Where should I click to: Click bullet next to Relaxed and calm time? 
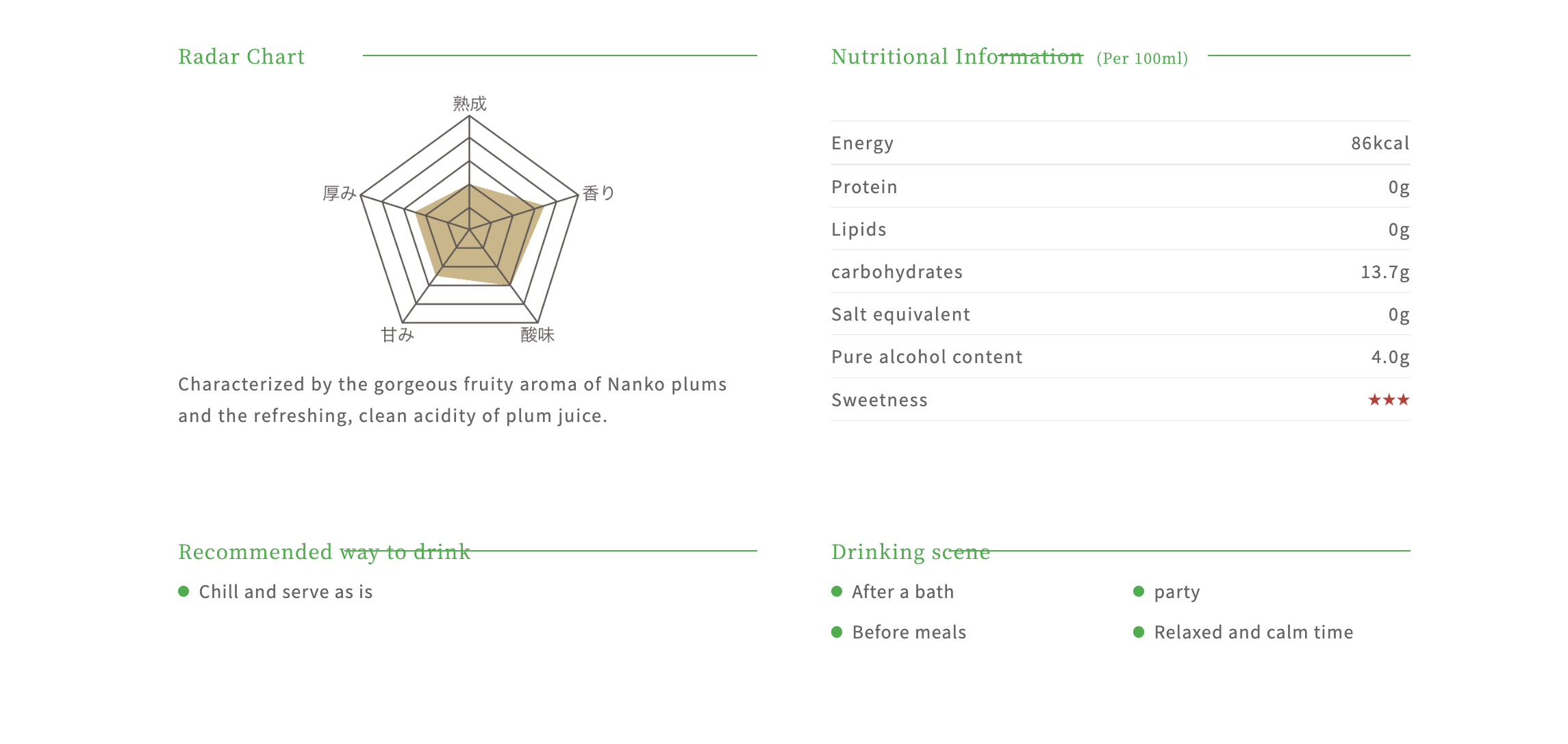(1139, 632)
